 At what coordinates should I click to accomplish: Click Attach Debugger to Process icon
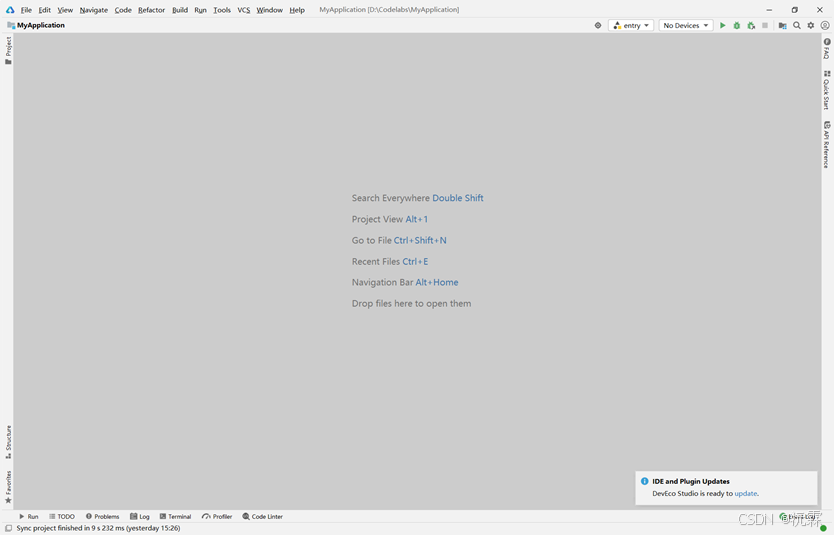[x=751, y=26]
